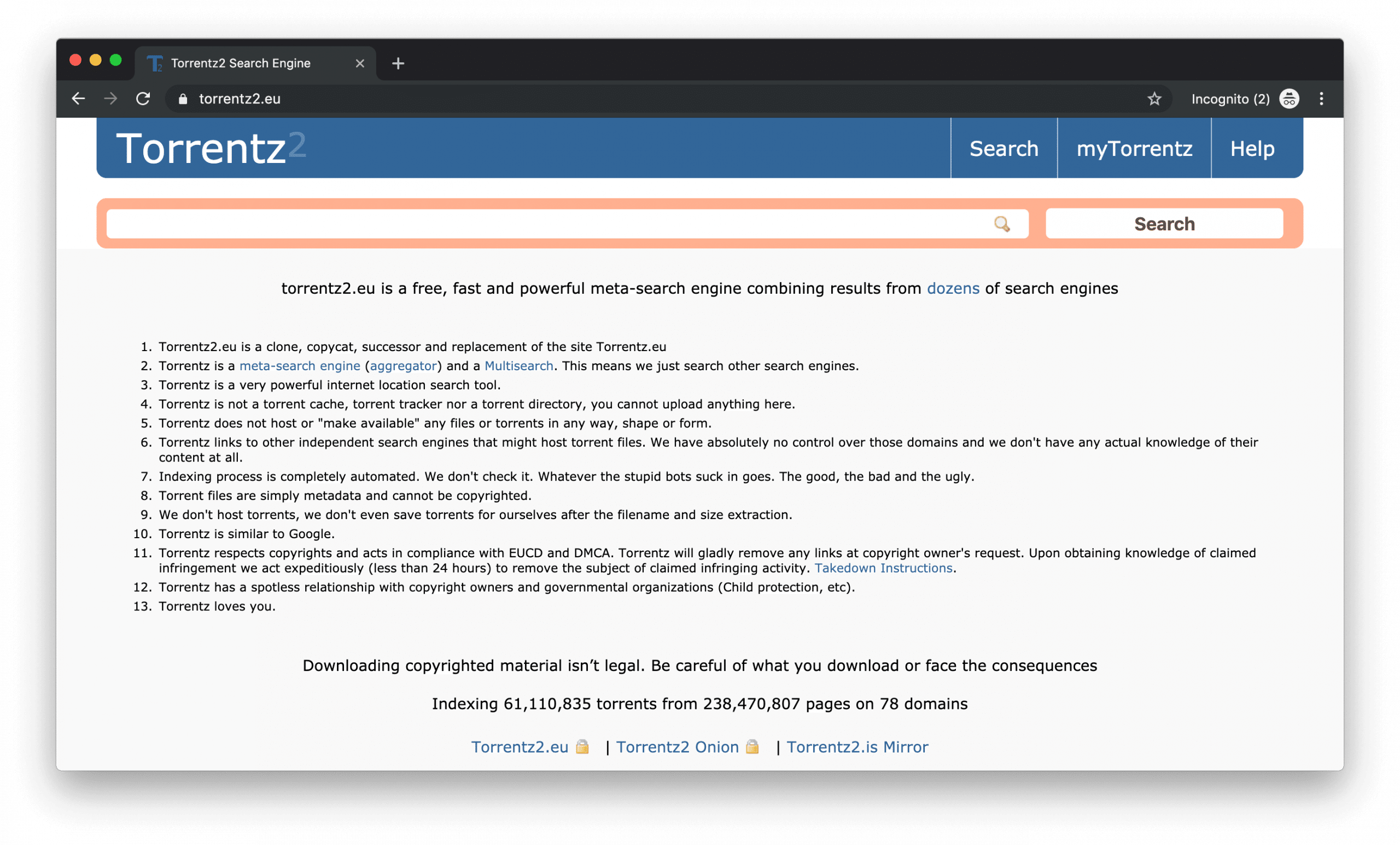Open the Torrentz2.eu footer link

pos(520,747)
